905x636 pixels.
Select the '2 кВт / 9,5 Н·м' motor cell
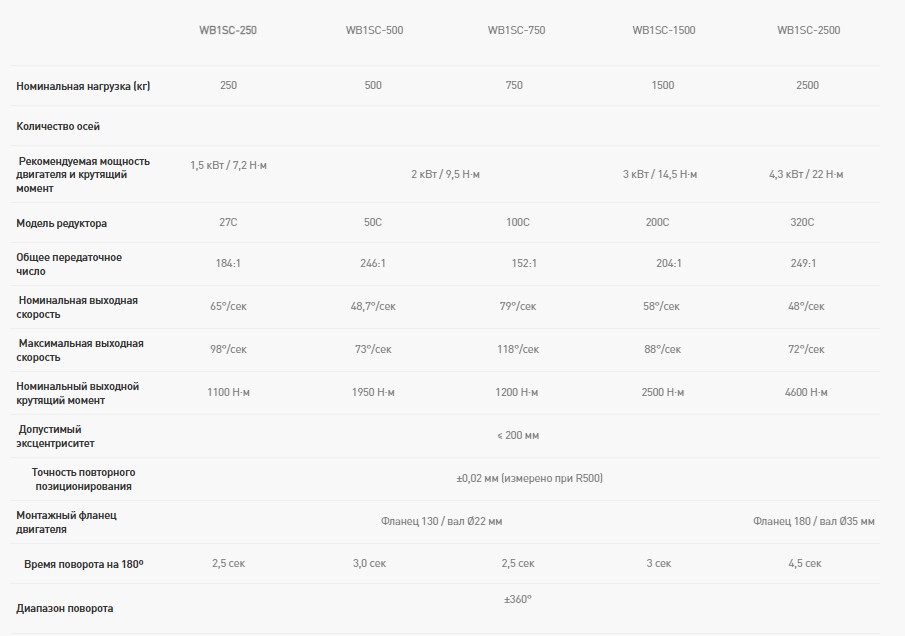(x=445, y=175)
